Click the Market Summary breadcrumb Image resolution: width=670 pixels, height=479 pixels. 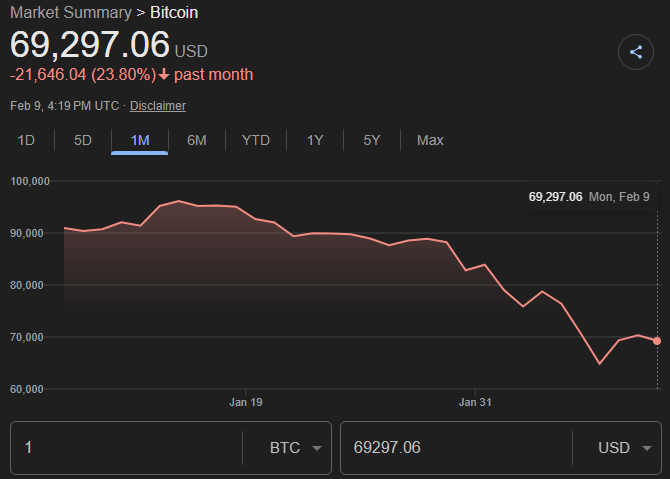[x=71, y=12]
